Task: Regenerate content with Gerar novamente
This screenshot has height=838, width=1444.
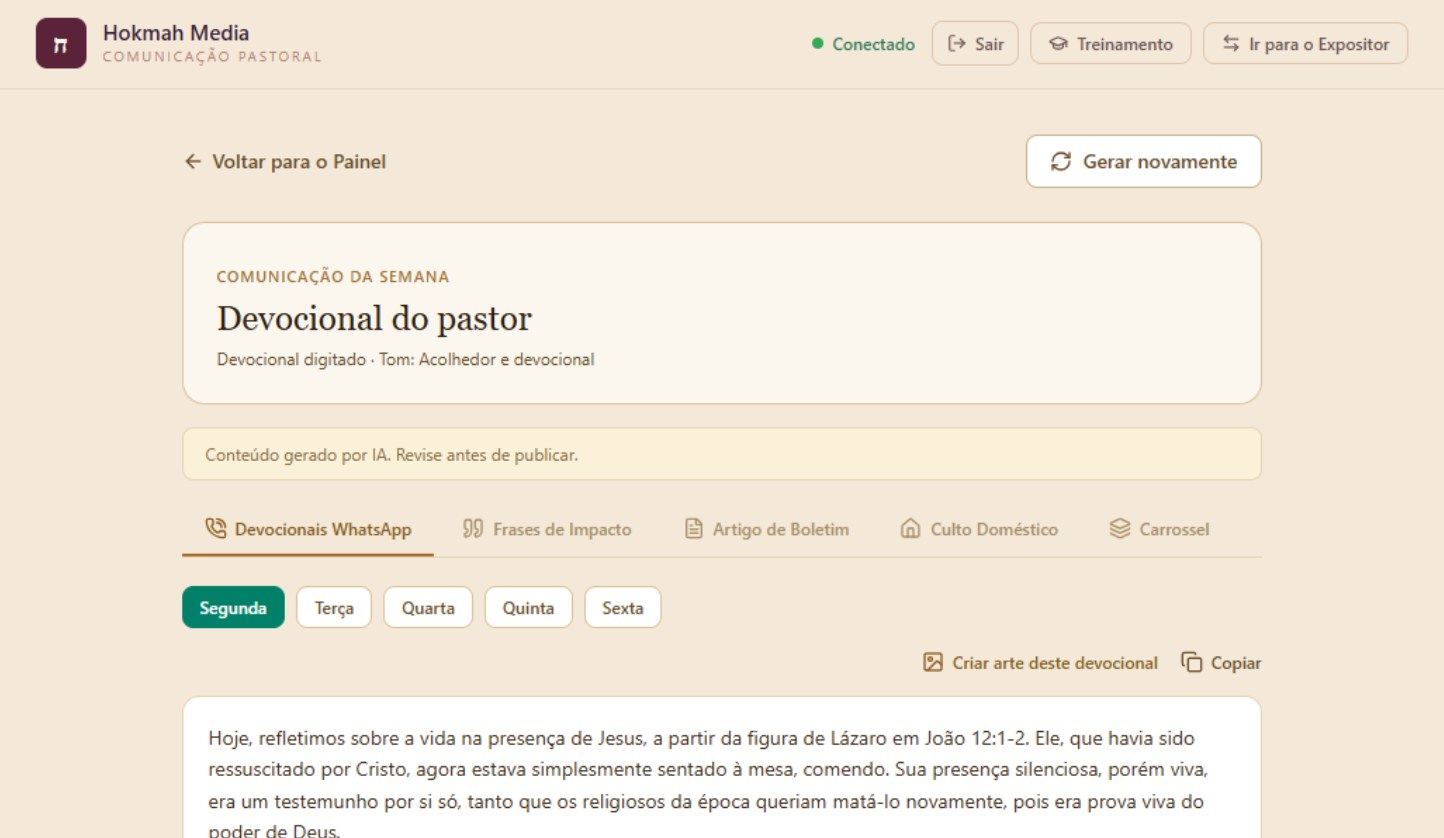Action: click(x=1144, y=161)
